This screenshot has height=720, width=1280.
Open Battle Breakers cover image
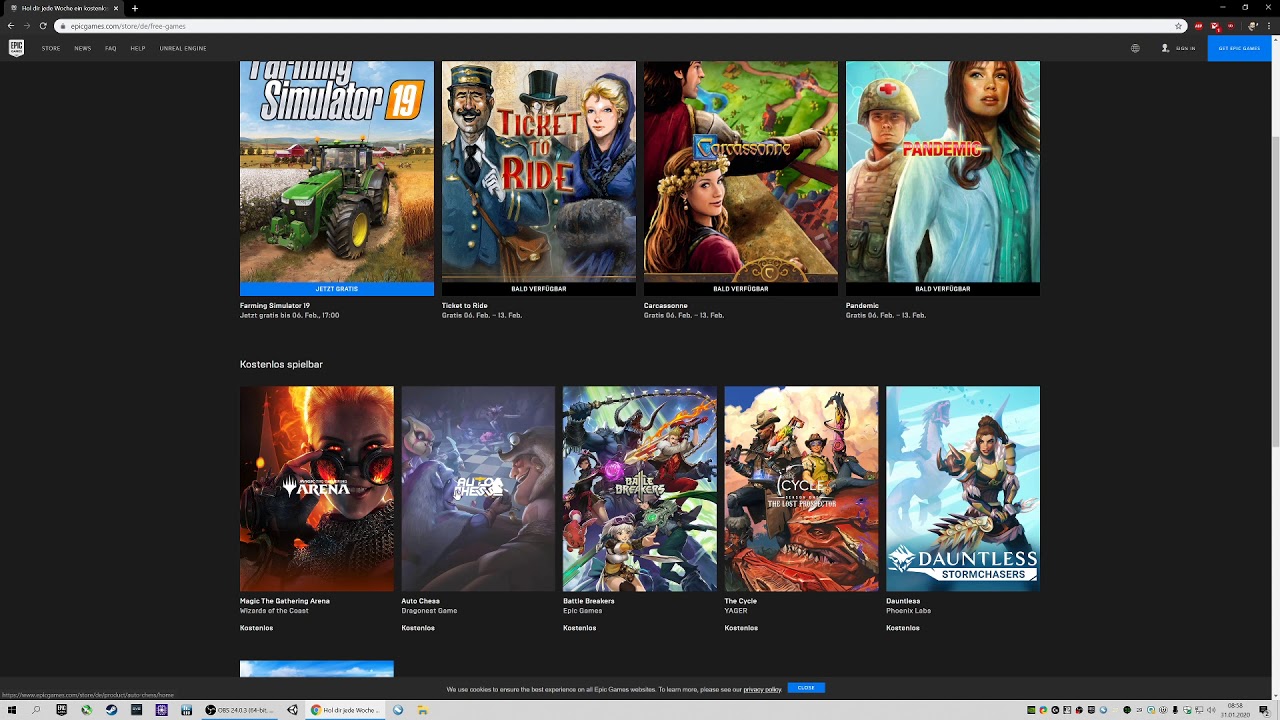[x=640, y=489]
